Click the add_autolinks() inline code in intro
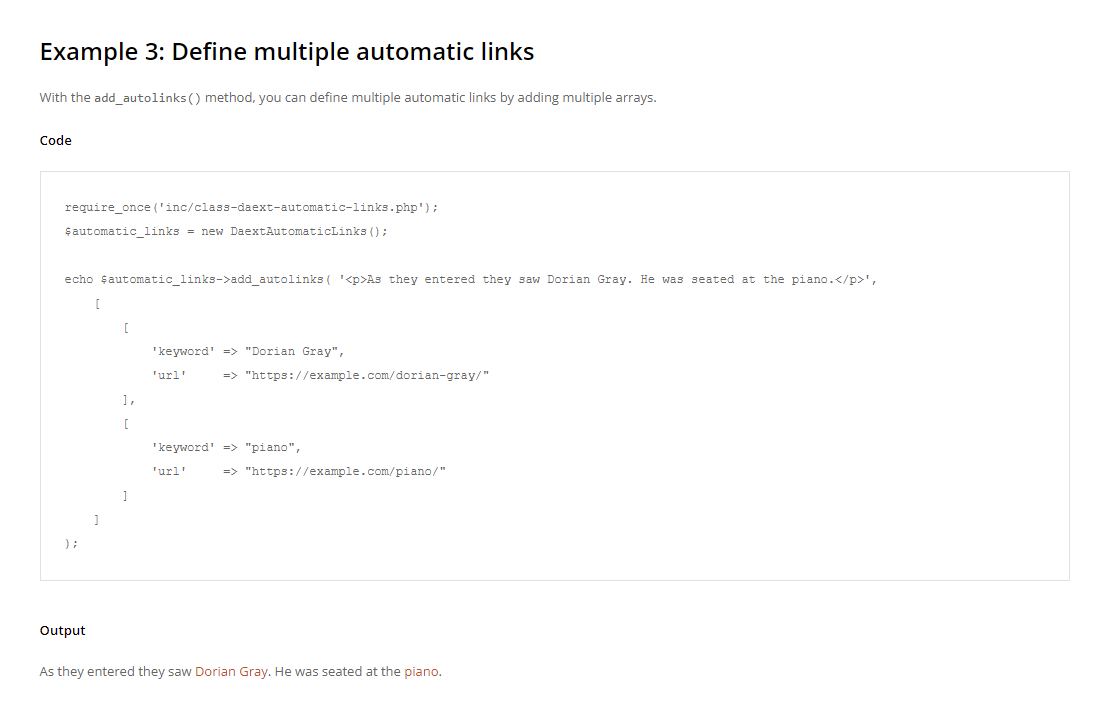Viewport: 1110px width, 716px height. click(x=148, y=98)
